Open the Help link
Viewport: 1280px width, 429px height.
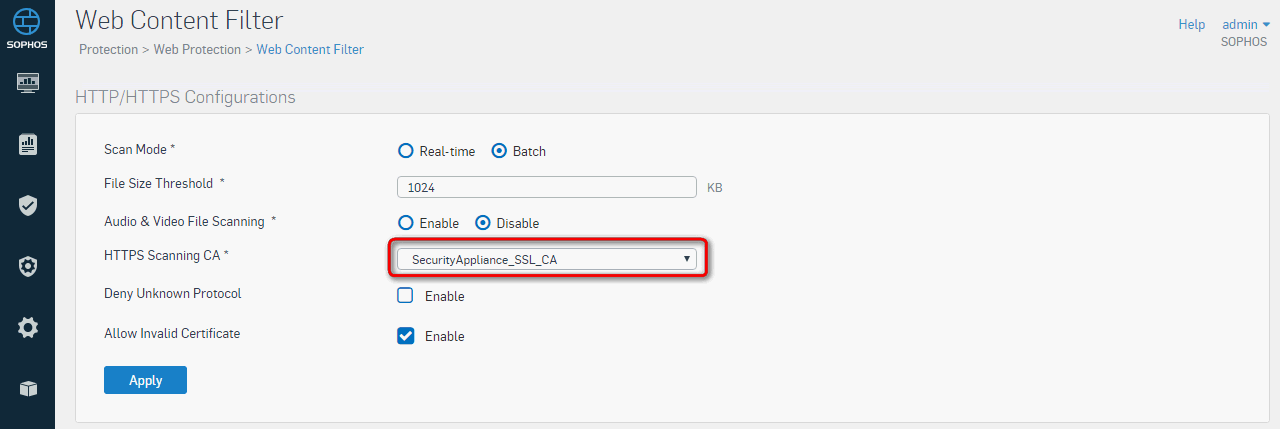coord(1192,24)
